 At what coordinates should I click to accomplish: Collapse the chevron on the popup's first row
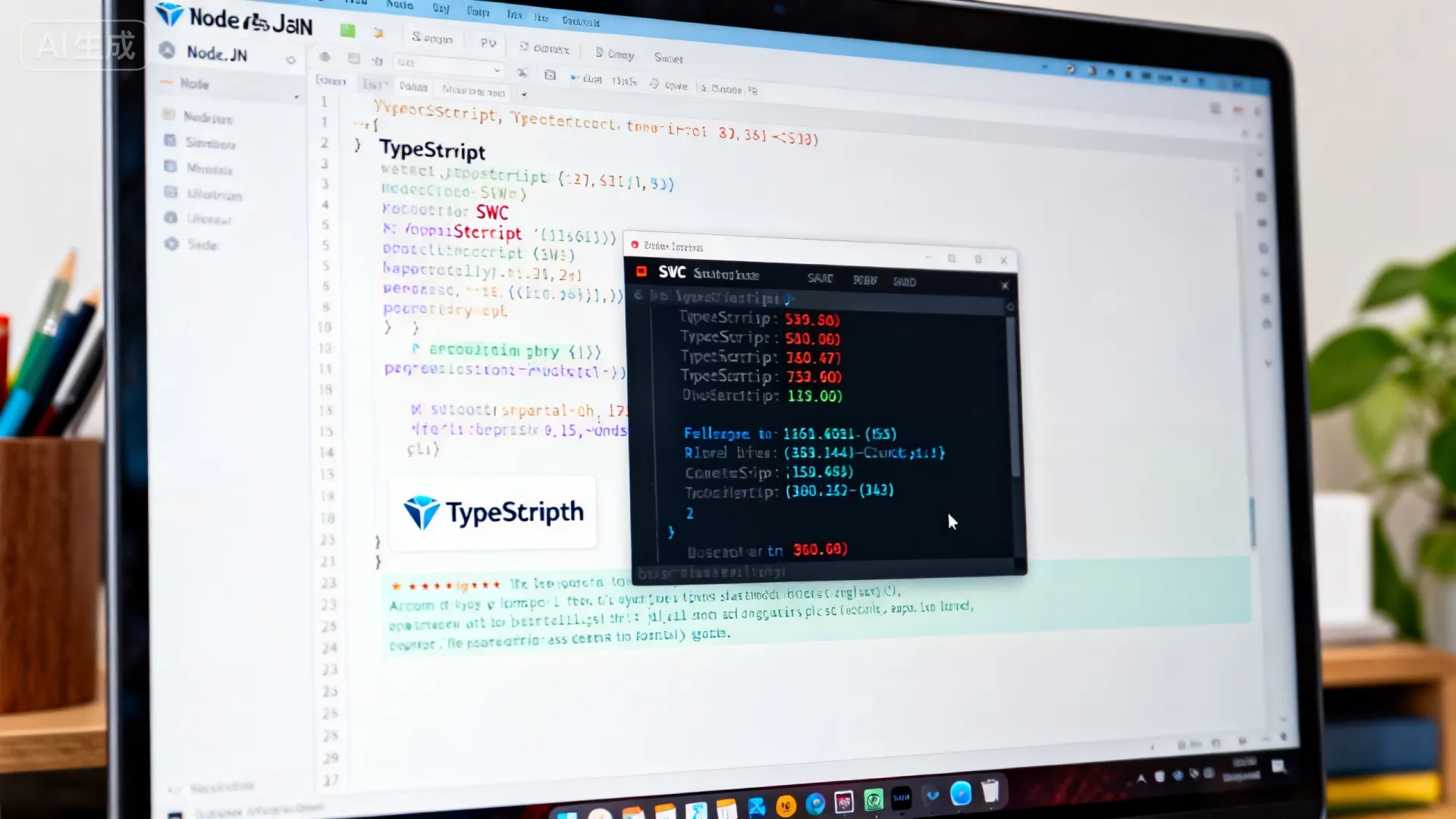click(639, 295)
